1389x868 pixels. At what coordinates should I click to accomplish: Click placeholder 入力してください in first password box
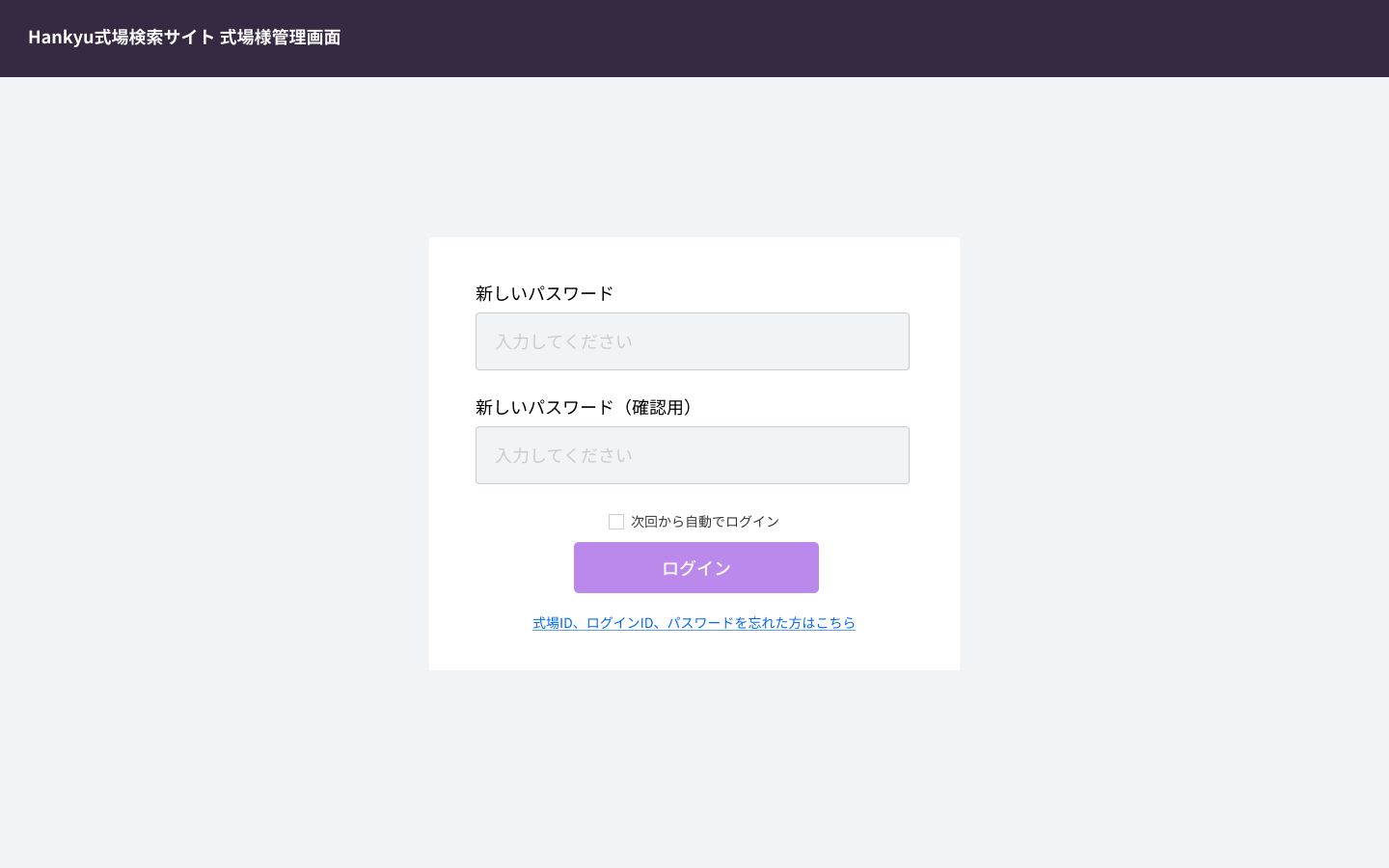(563, 341)
